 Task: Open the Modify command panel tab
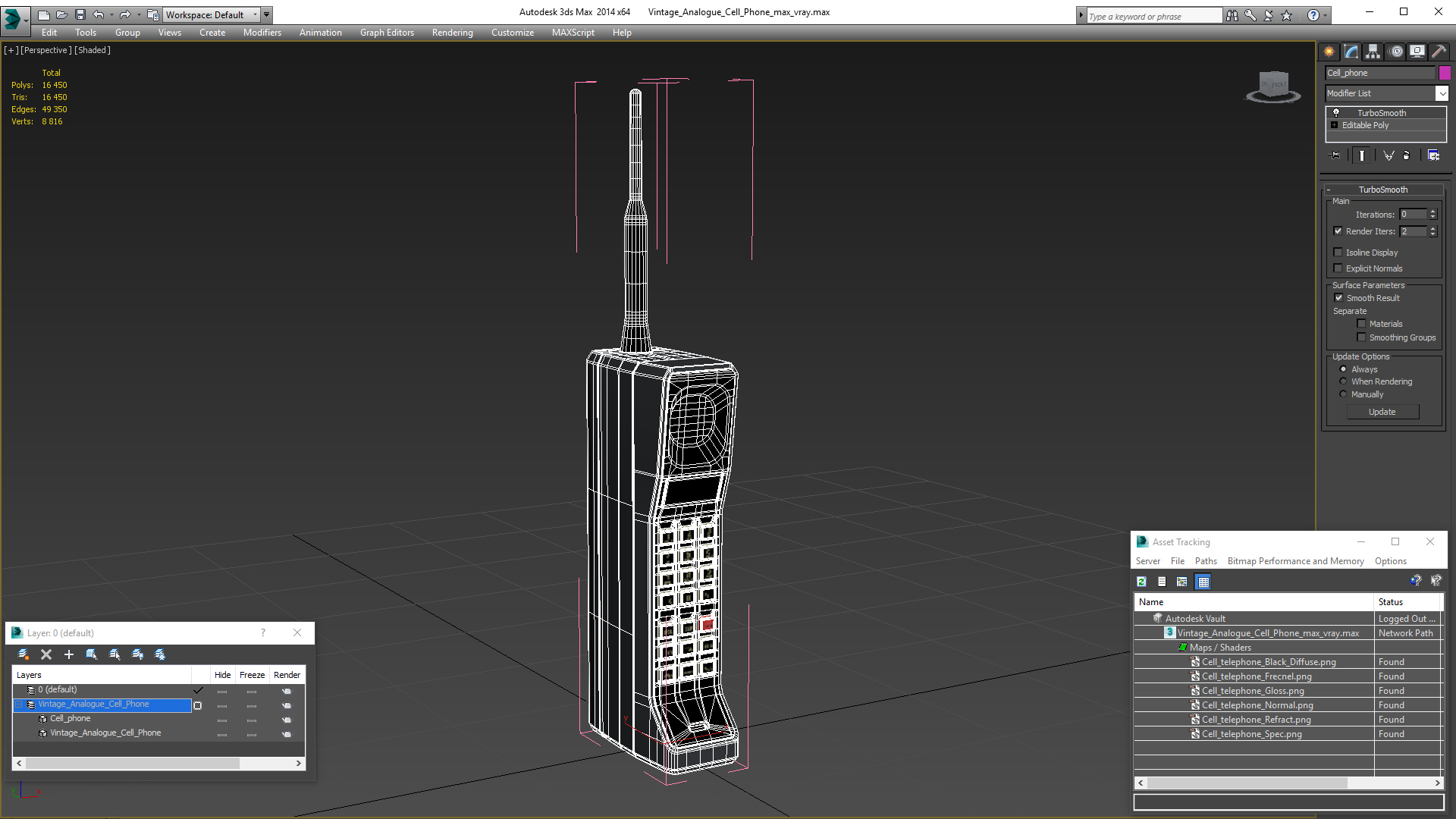pyautogui.click(x=1351, y=52)
